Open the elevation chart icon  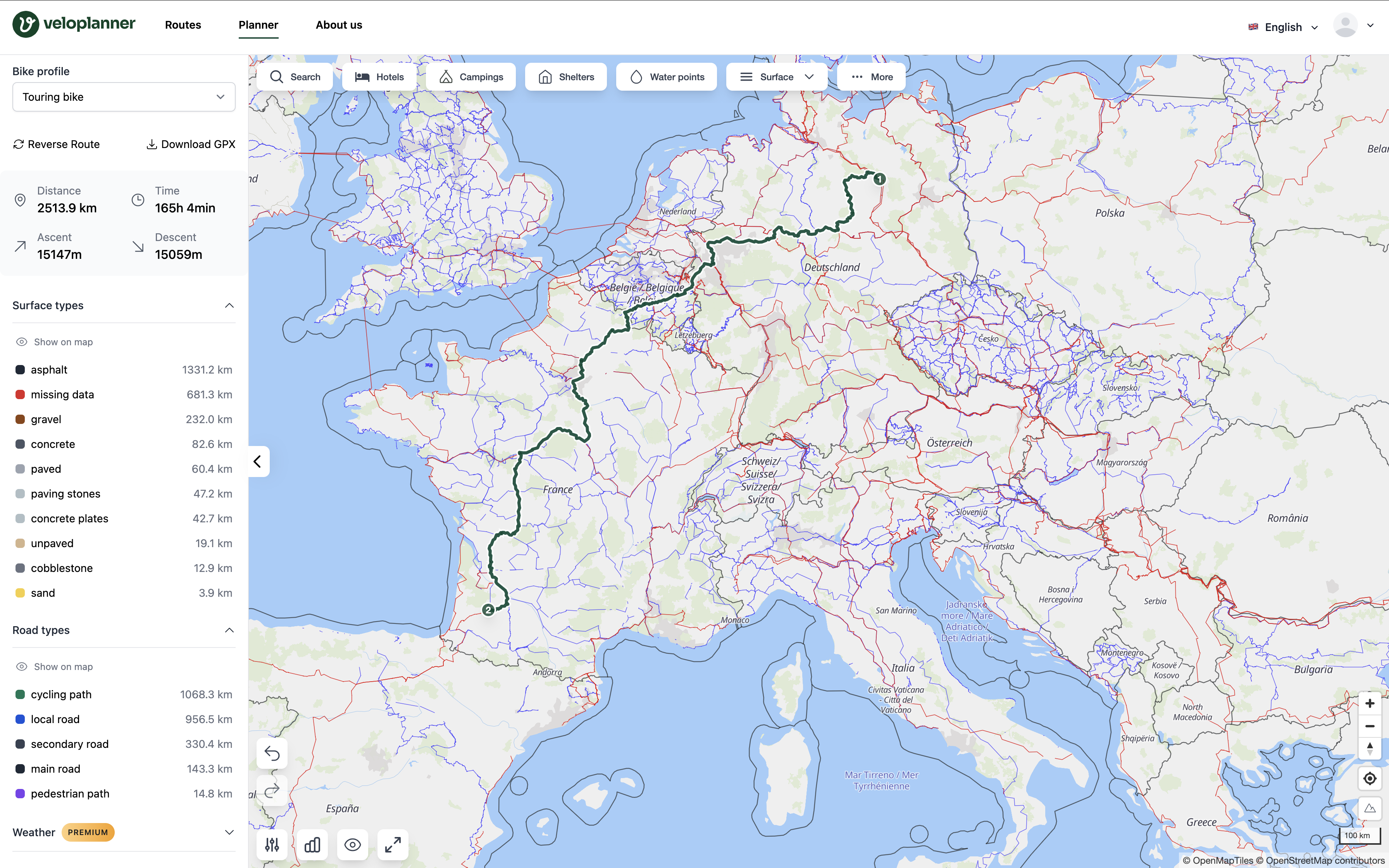point(312,844)
